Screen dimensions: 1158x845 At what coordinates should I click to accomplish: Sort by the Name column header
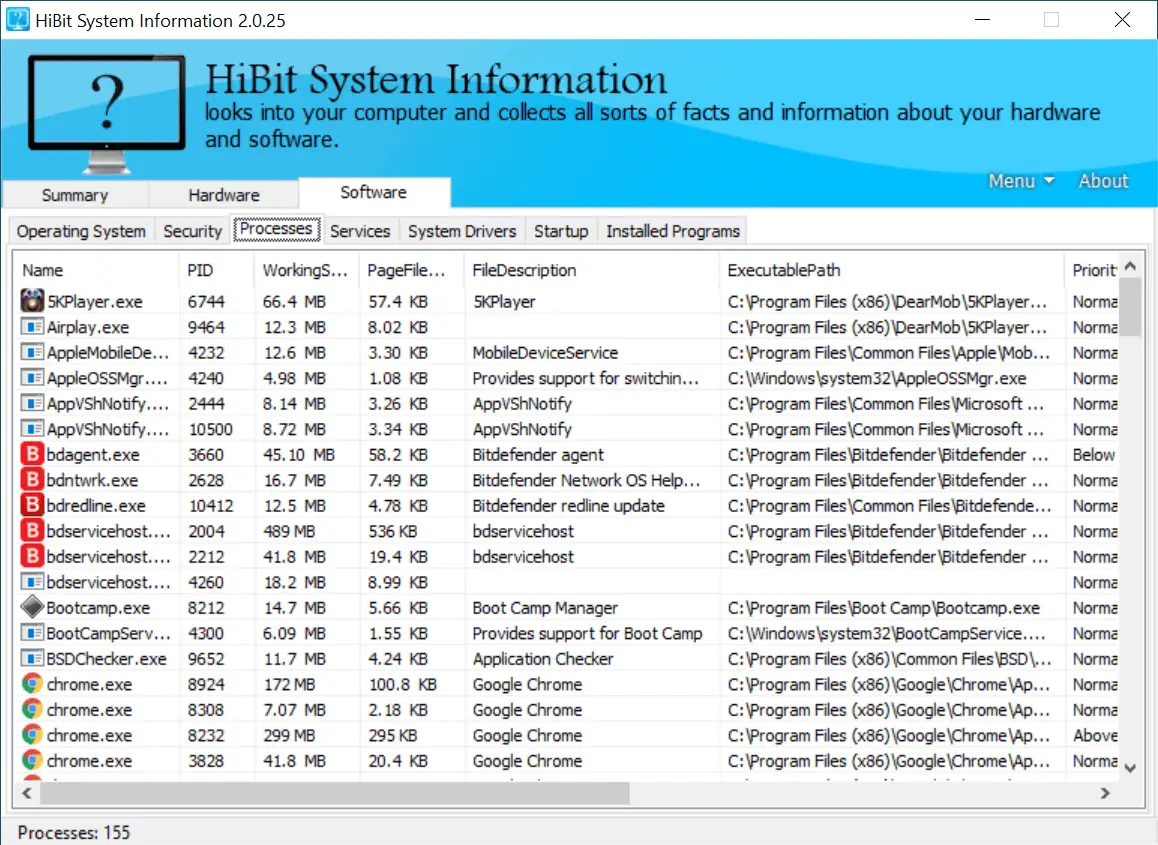(96, 270)
